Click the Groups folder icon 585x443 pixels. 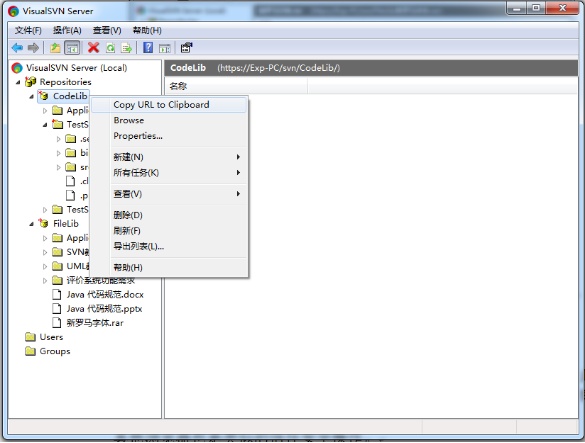click(30, 351)
